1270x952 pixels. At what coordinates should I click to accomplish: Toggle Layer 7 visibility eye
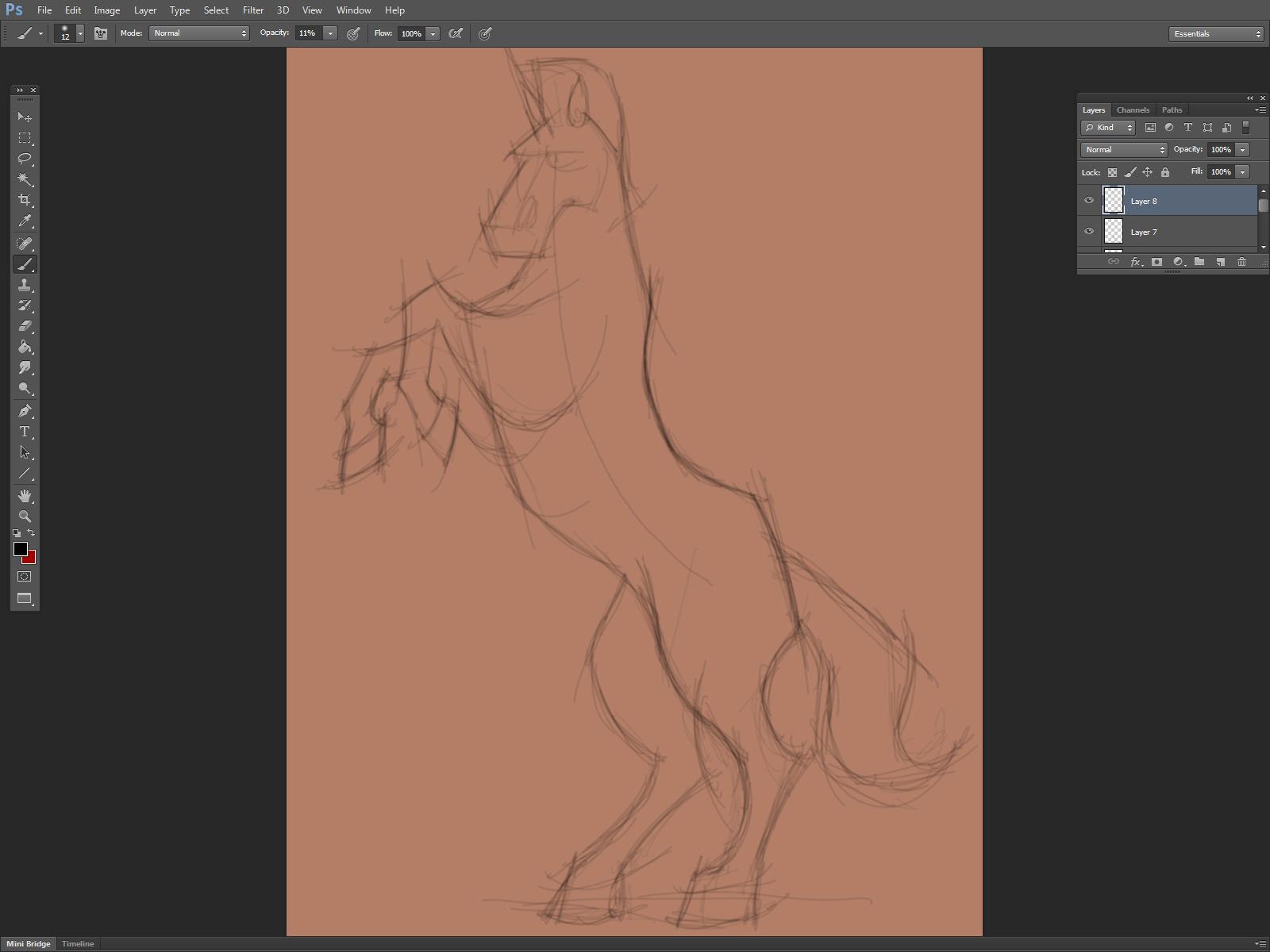click(1089, 232)
